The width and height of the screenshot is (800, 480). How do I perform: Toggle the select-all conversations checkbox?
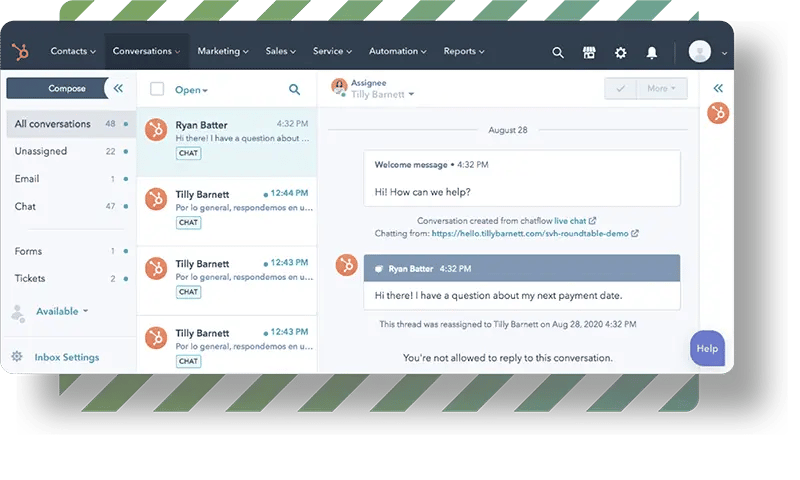click(157, 89)
